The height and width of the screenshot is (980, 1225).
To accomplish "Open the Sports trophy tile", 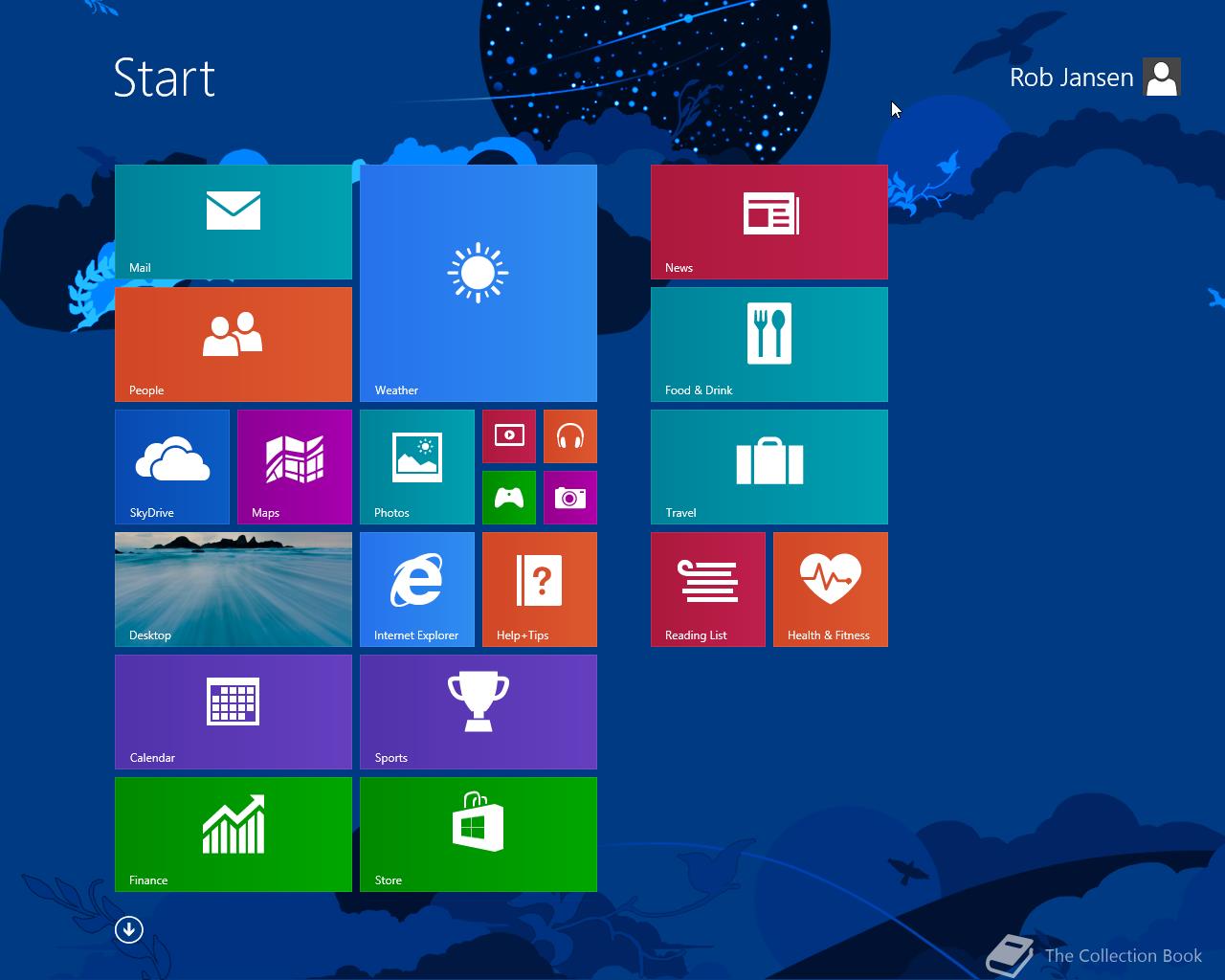I will [479, 712].
